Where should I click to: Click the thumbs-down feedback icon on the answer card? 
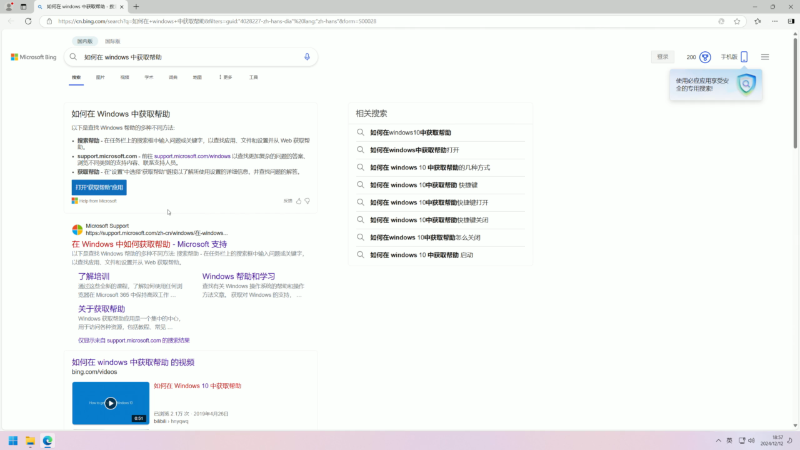tap(307, 201)
